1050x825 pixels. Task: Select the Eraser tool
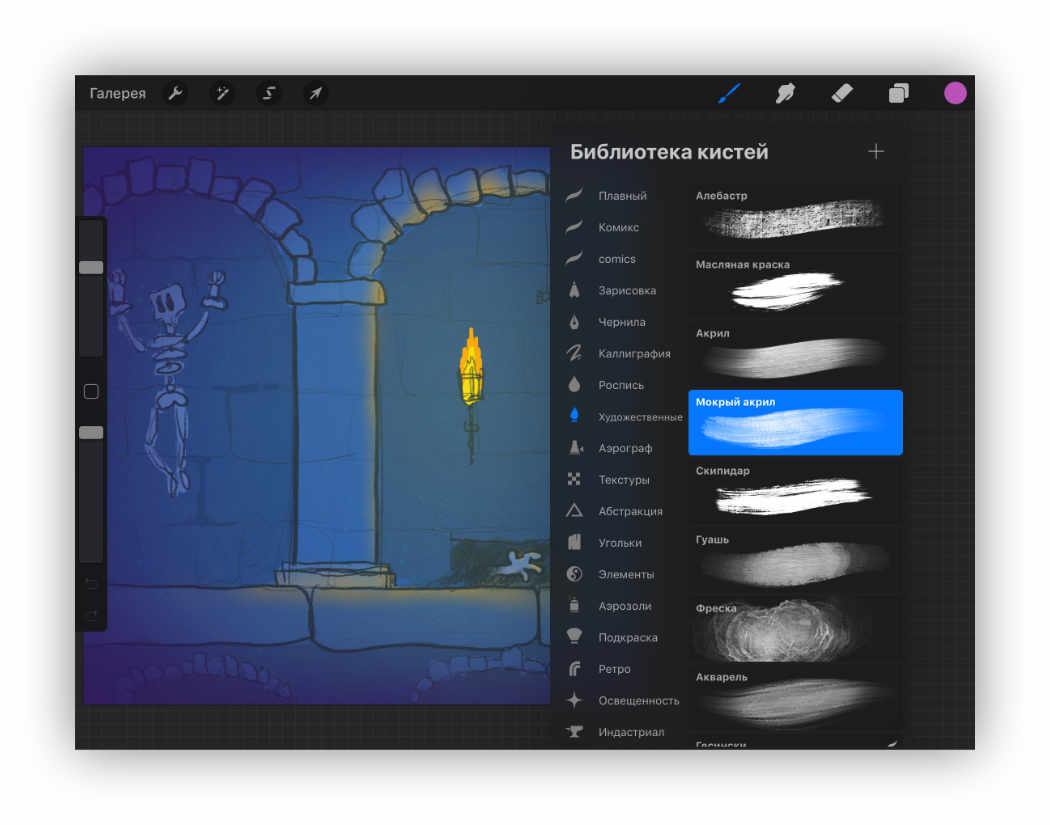point(842,93)
